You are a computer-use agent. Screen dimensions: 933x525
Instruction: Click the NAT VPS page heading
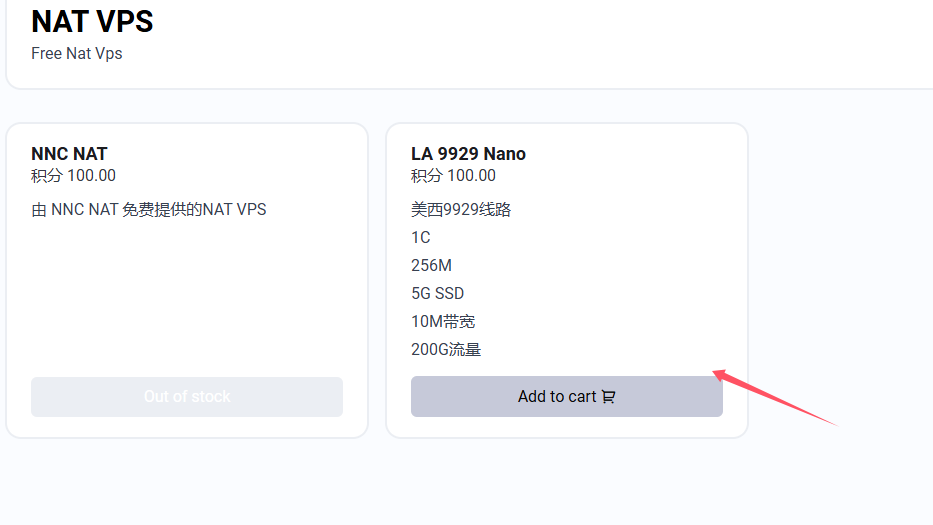tap(92, 21)
